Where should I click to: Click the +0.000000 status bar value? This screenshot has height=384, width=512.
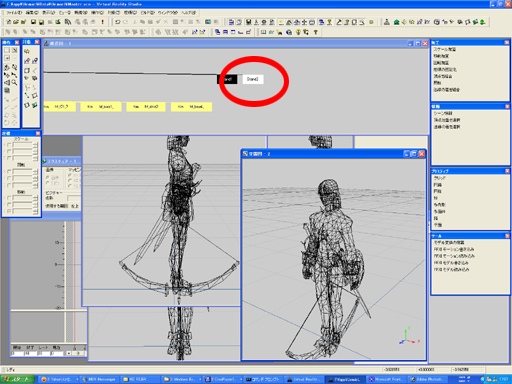426,370
